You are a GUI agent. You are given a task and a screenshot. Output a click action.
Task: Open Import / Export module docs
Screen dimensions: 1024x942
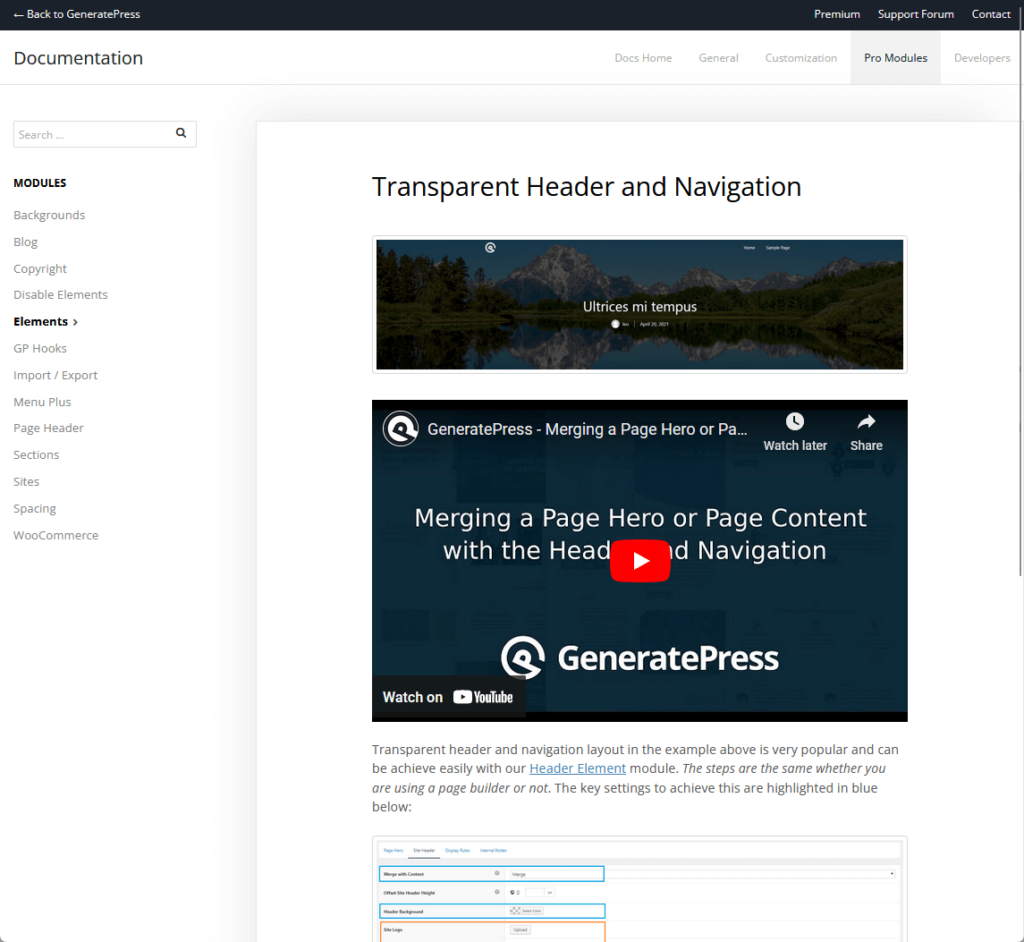[55, 375]
